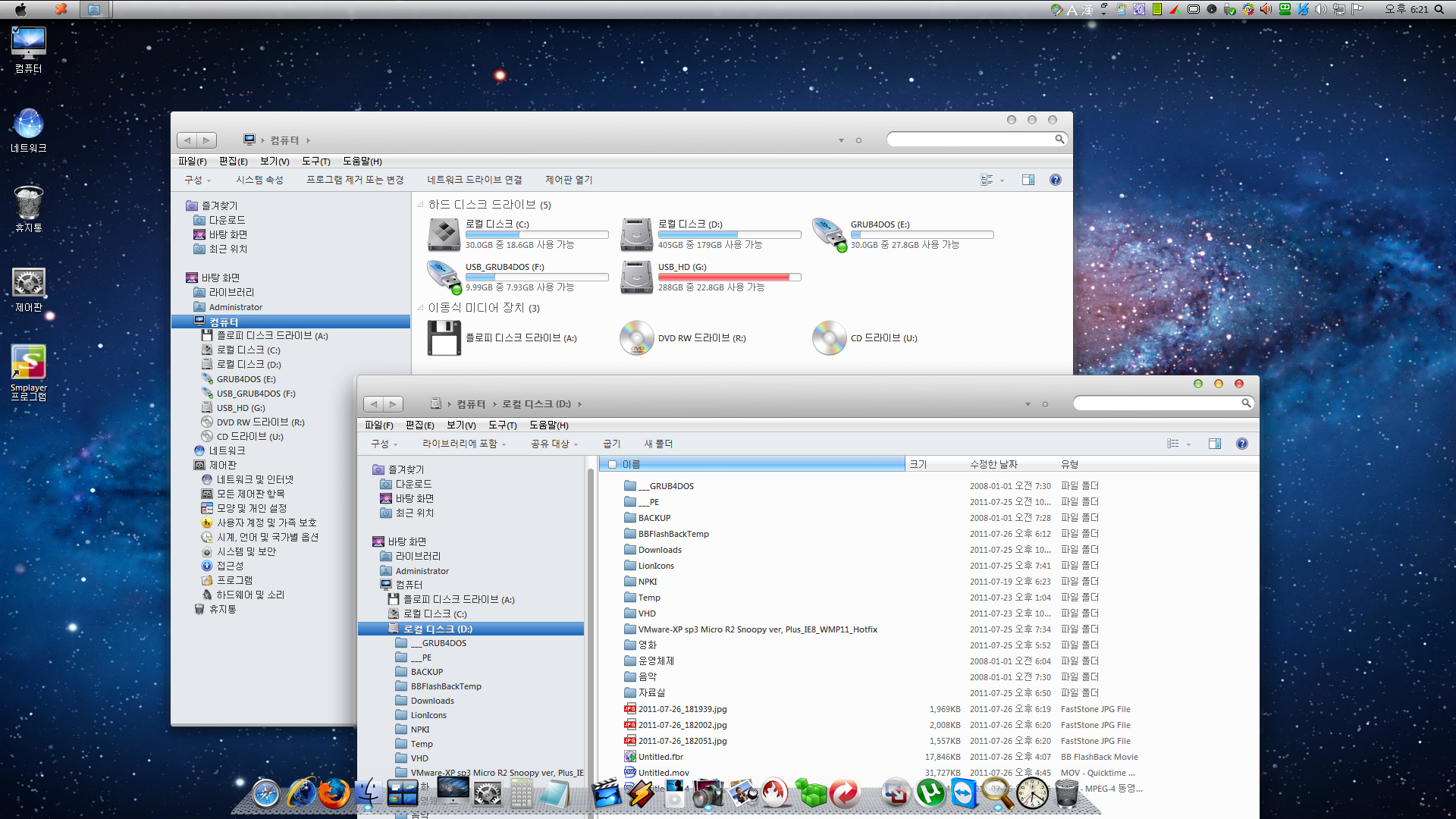The image size is (1456, 819).
Task: Open address bar history dropdown in 컴퓨터 window
Action: tap(841, 140)
